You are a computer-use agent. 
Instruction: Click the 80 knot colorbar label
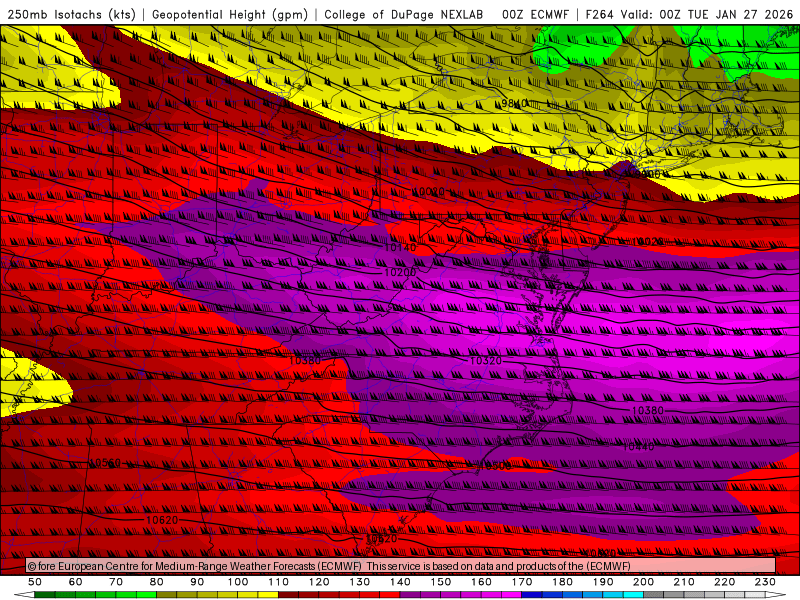coord(157,582)
